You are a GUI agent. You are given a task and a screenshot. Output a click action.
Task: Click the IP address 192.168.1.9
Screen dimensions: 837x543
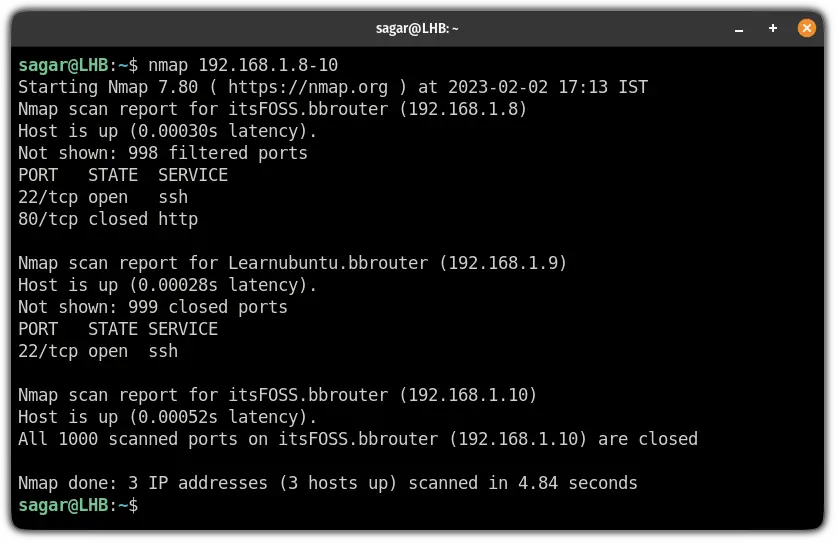(502, 263)
